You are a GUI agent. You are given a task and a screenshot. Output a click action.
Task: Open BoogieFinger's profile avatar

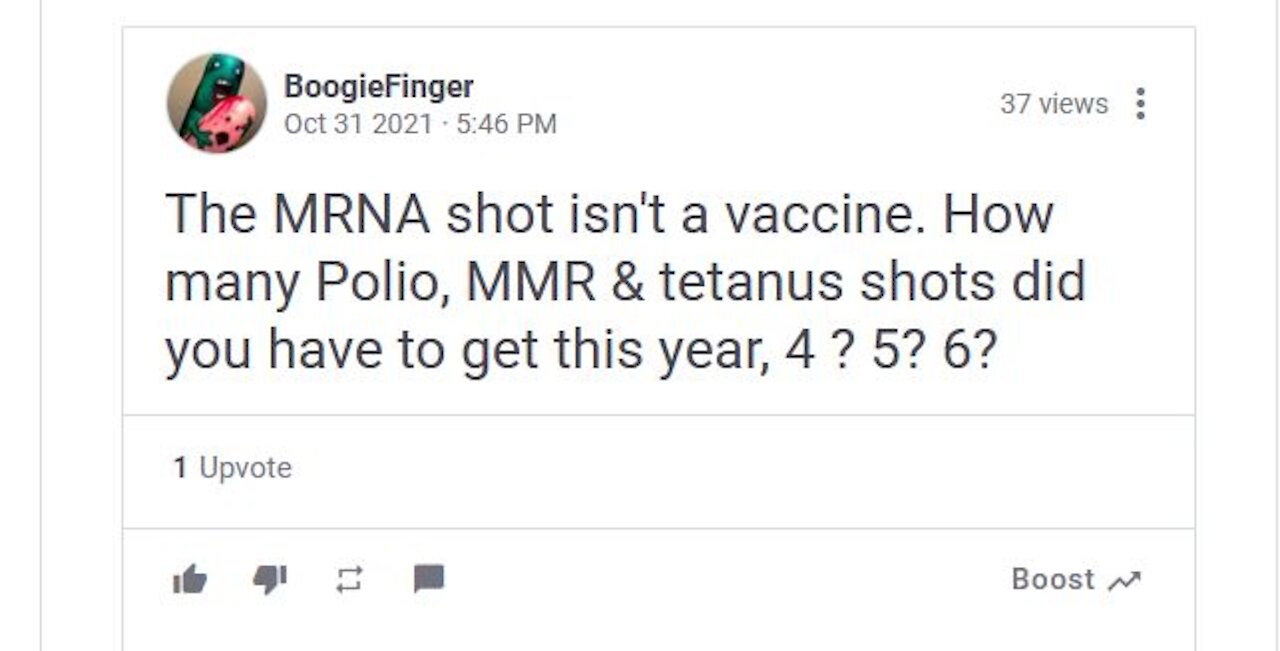(x=216, y=103)
